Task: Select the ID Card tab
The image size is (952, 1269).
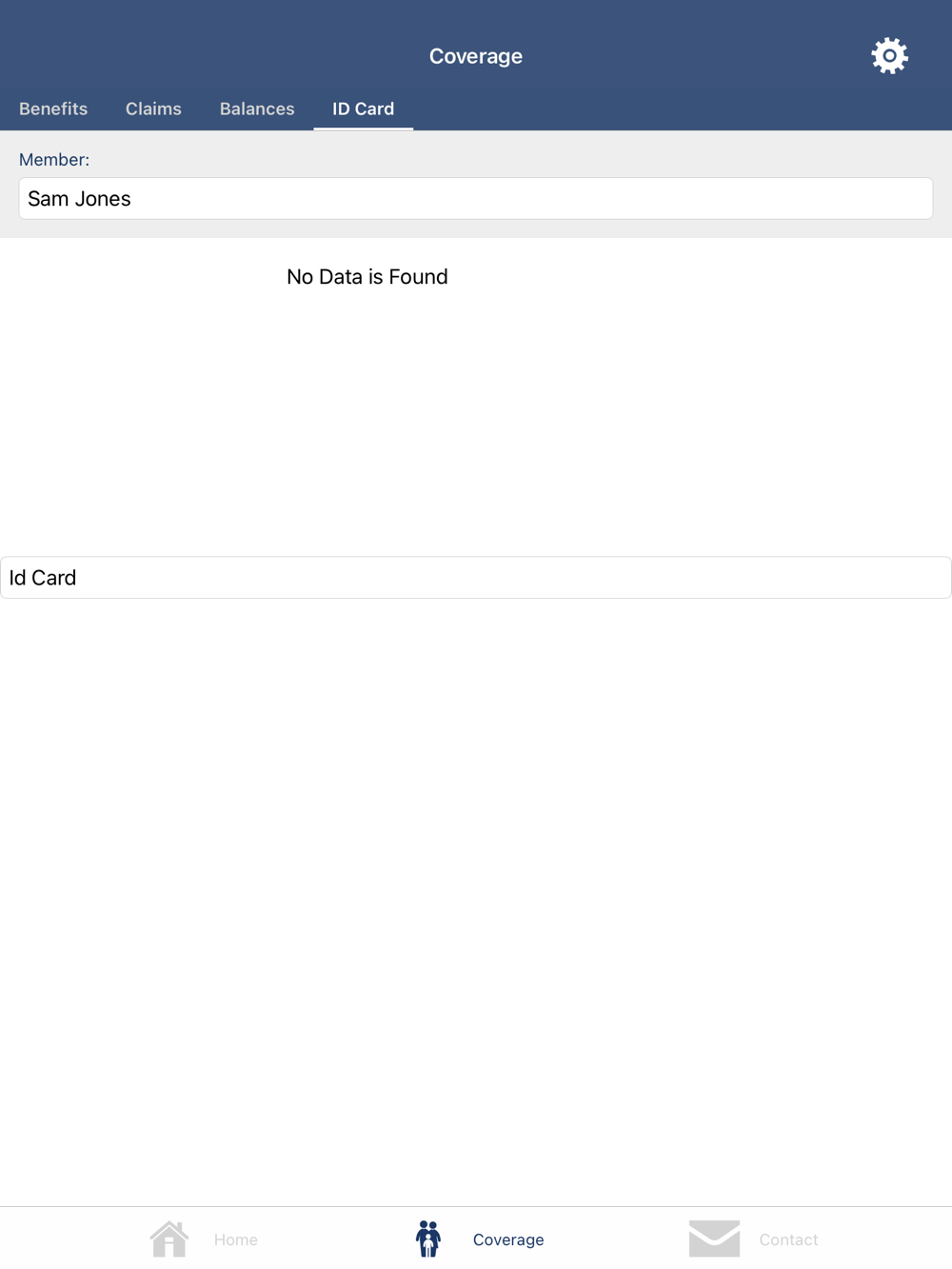Action: click(x=363, y=109)
